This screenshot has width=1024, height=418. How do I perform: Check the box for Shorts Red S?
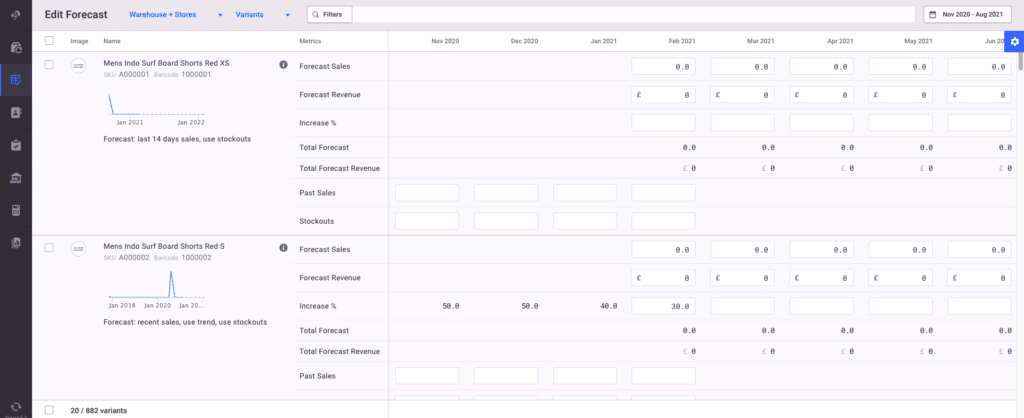(x=49, y=248)
